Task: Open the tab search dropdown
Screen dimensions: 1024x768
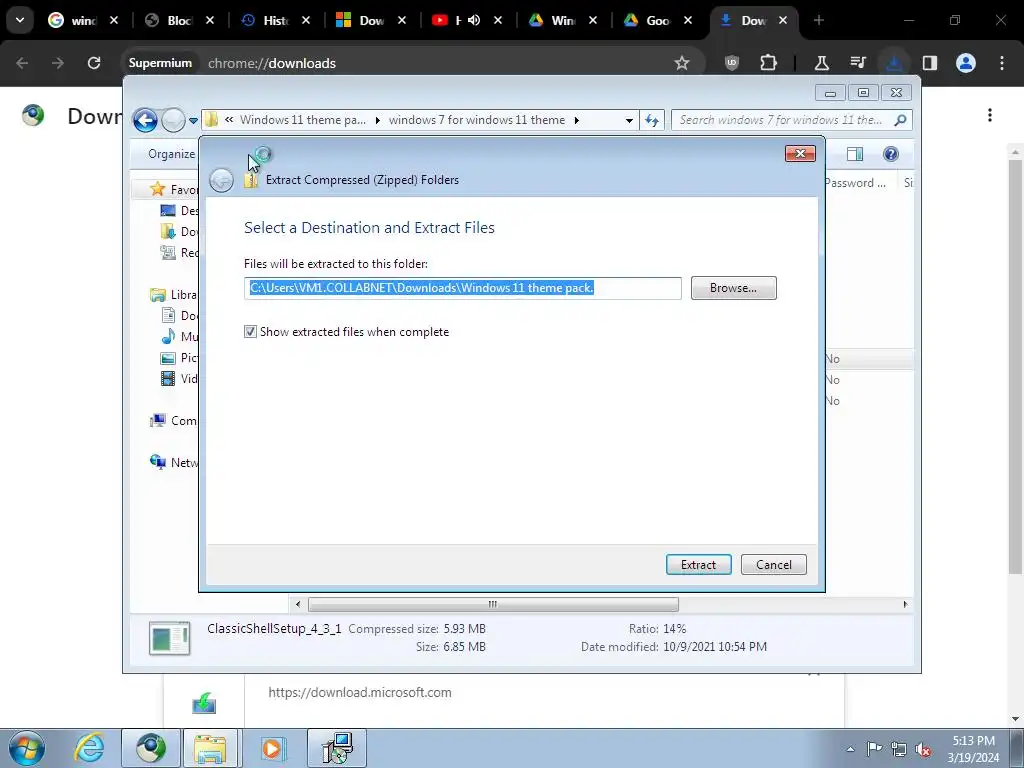Action: (x=20, y=20)
